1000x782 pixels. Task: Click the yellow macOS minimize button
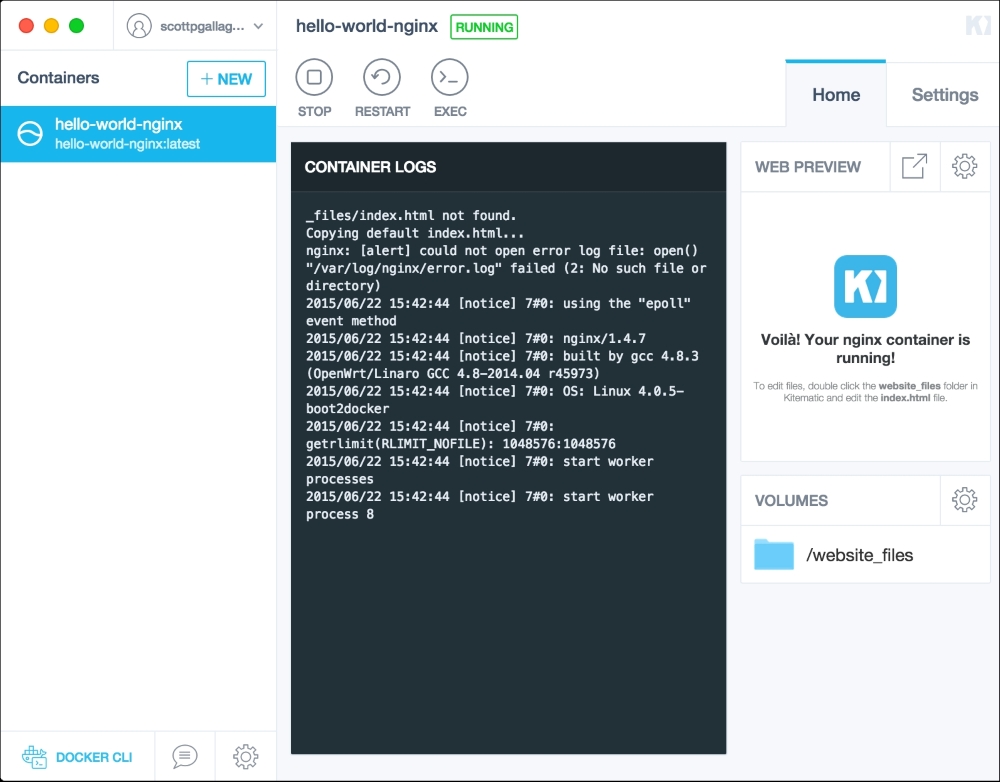tap(52, 26)
